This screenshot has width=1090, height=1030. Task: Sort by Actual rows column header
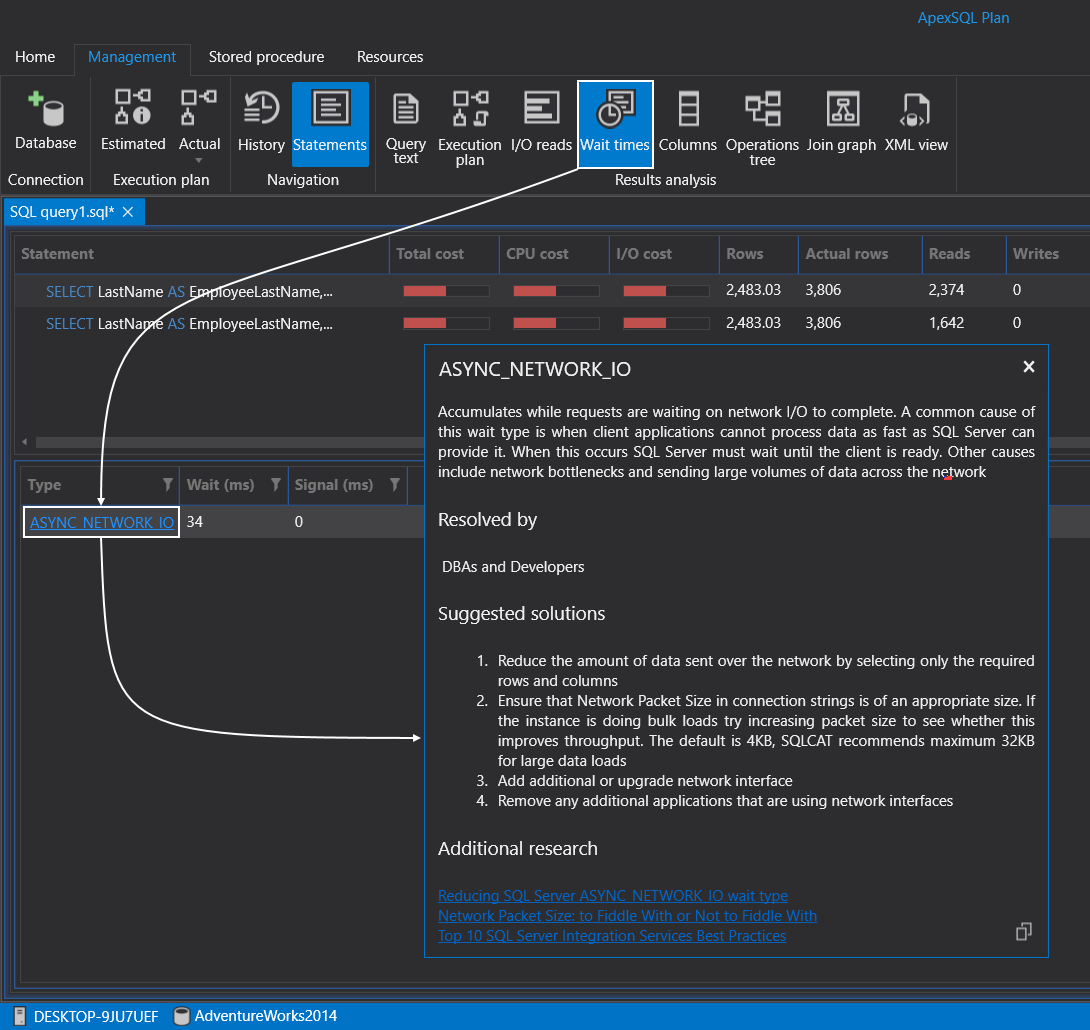pos(860,254)
